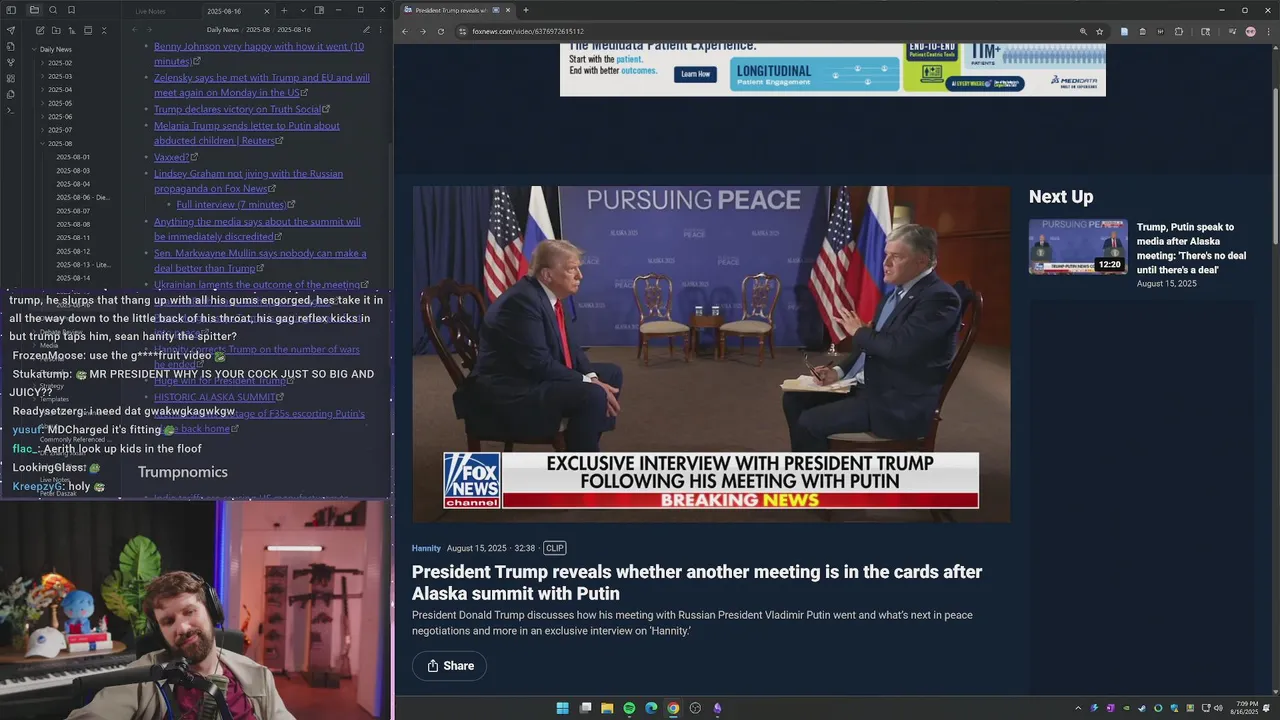The height and width of the screenshot is (720, 1280).
Task: Open the Obsidian tab list dropdown arrow
Action: (x=302, y=10)
